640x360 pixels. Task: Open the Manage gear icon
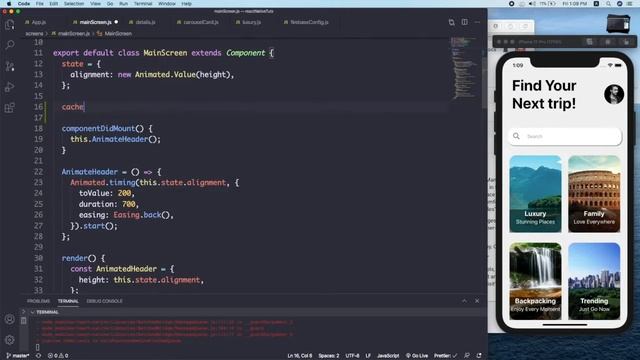(x=10, y=340)
